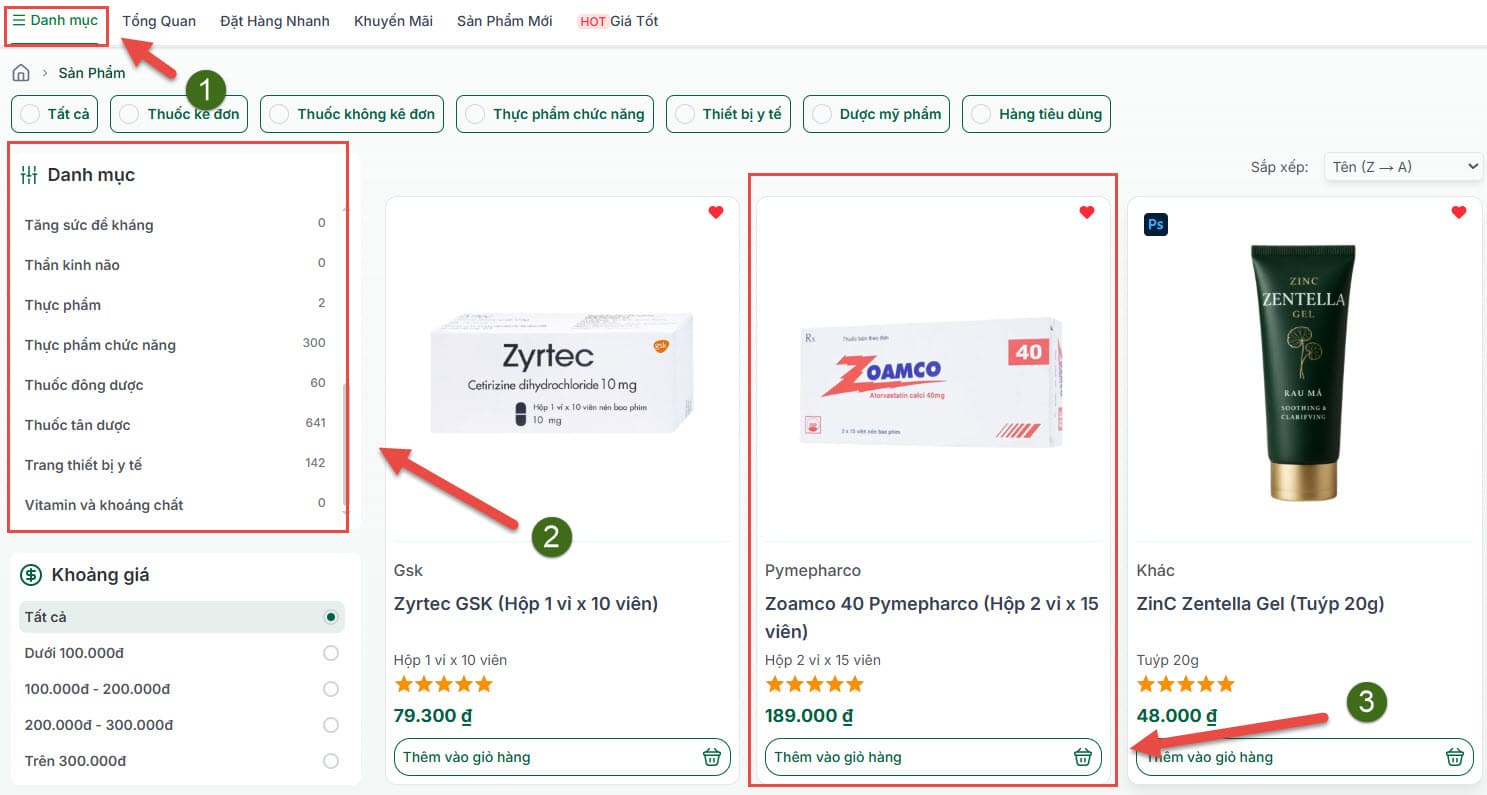Screen dimensions: 1487x795
Task: Click the home breadcrumb icon
Action: [21, 73]
